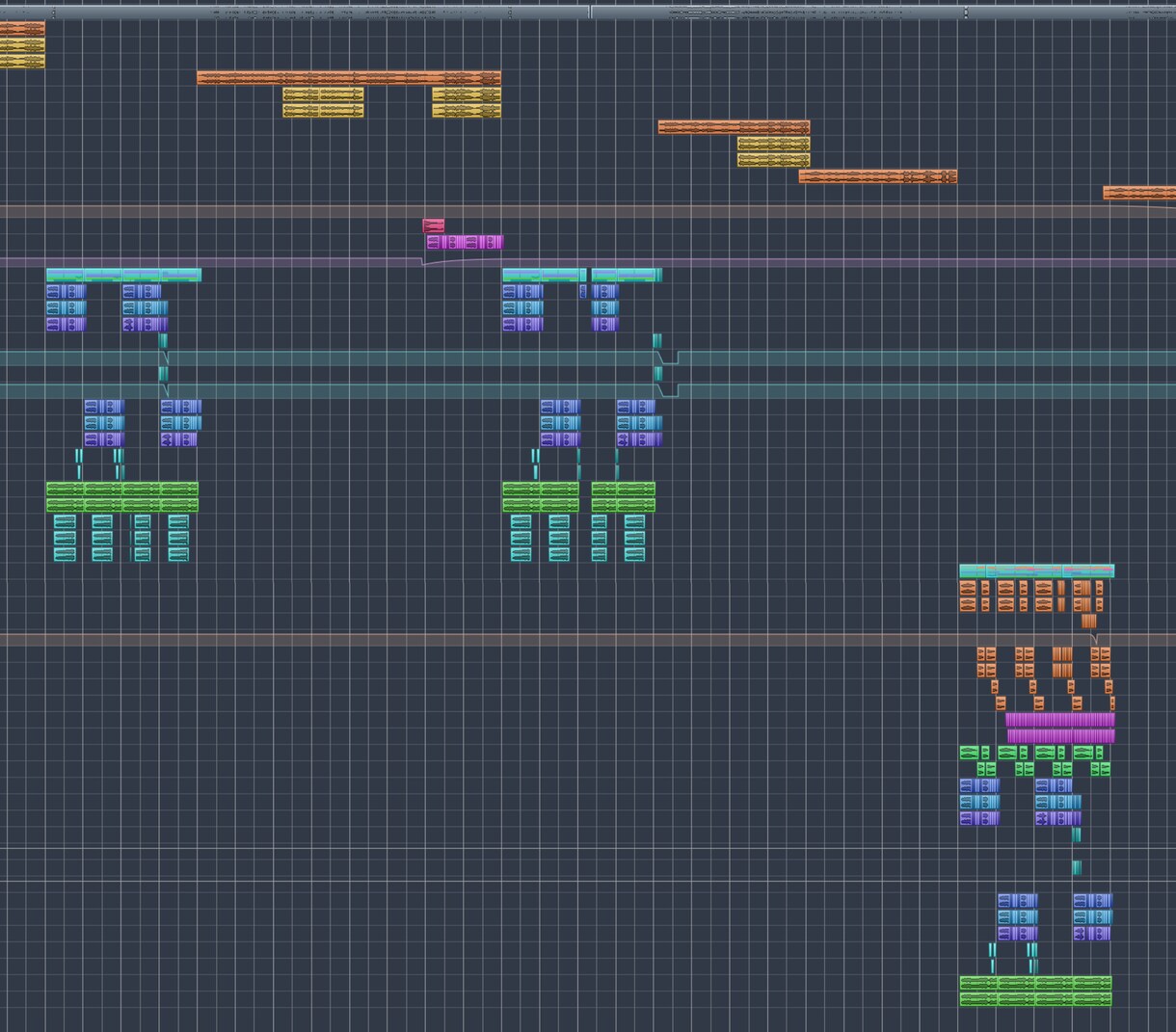
Task: Select the small pink audio clip
Action: [x=434, y=225]
